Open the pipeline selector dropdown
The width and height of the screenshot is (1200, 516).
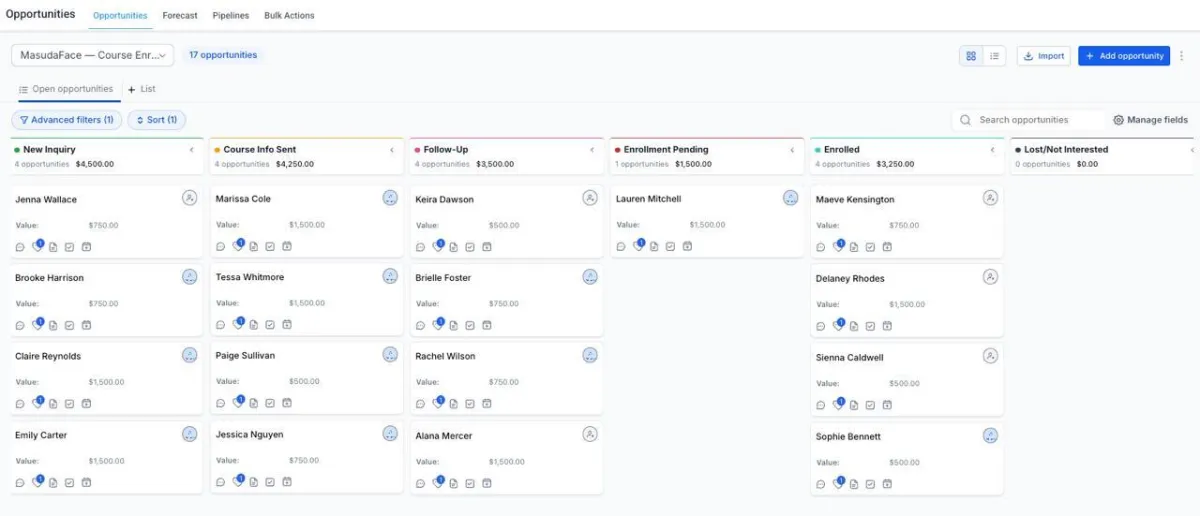pyautogui.click(x=93, y=55)
